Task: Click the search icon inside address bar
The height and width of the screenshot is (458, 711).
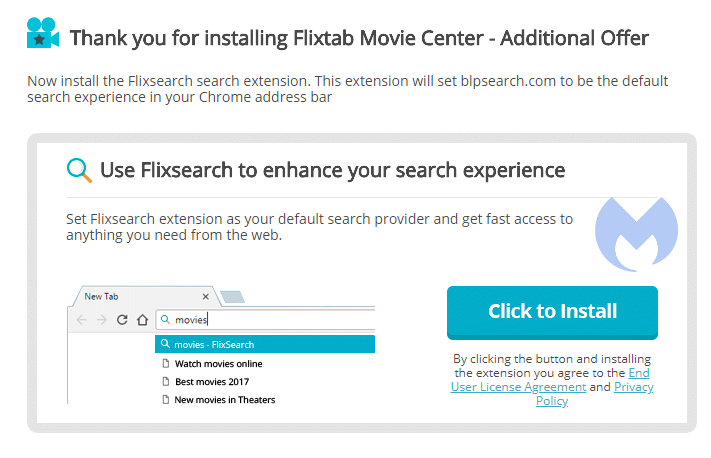Action: pos(166,320)
